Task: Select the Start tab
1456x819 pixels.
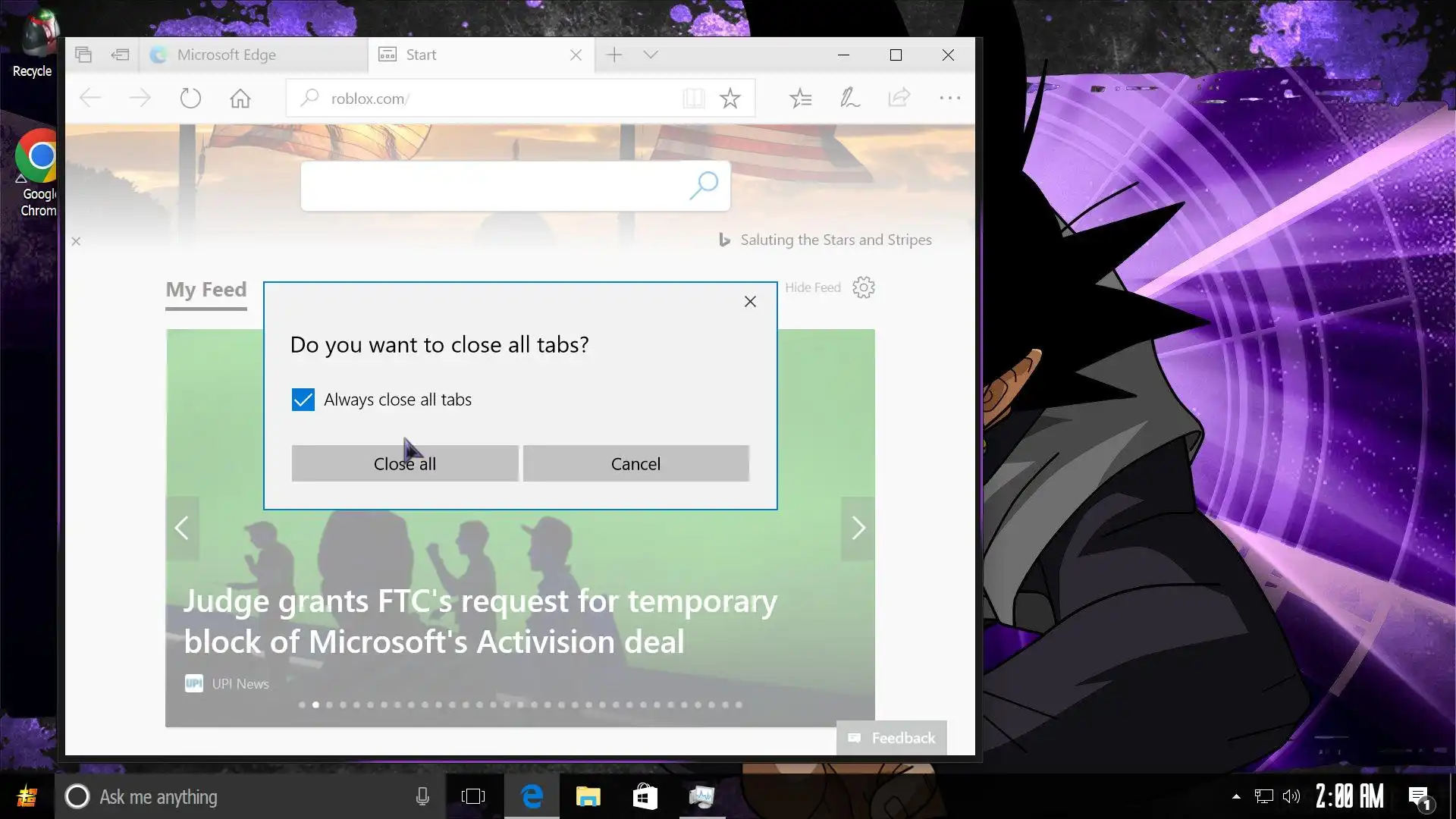Action: 470,55
